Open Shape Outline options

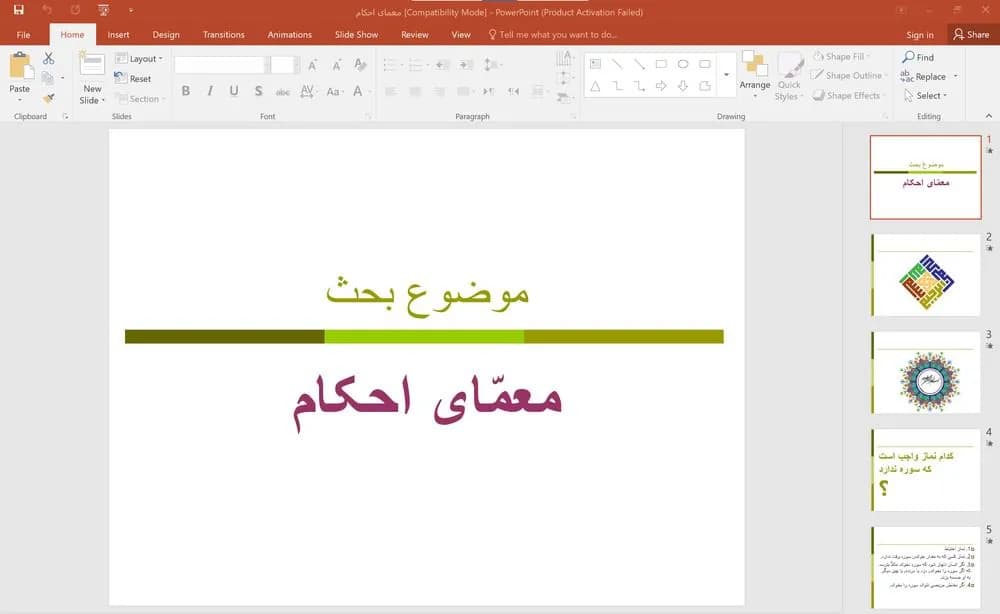(x=849, y=75)
